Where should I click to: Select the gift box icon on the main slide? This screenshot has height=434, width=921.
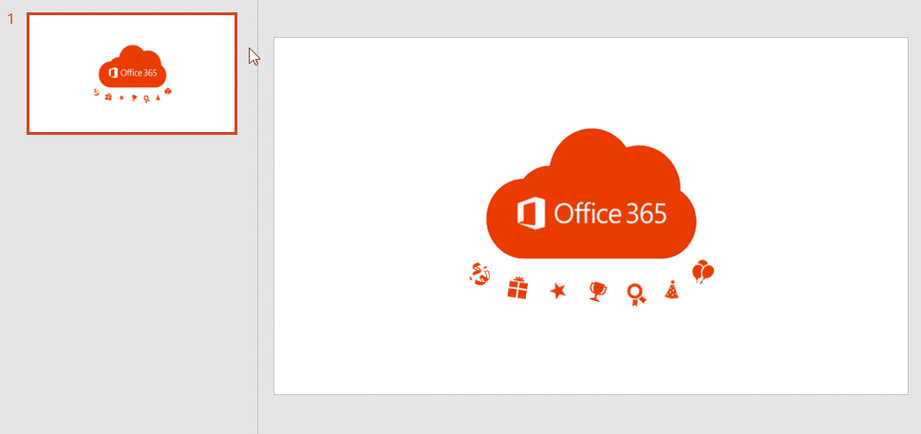517,288
